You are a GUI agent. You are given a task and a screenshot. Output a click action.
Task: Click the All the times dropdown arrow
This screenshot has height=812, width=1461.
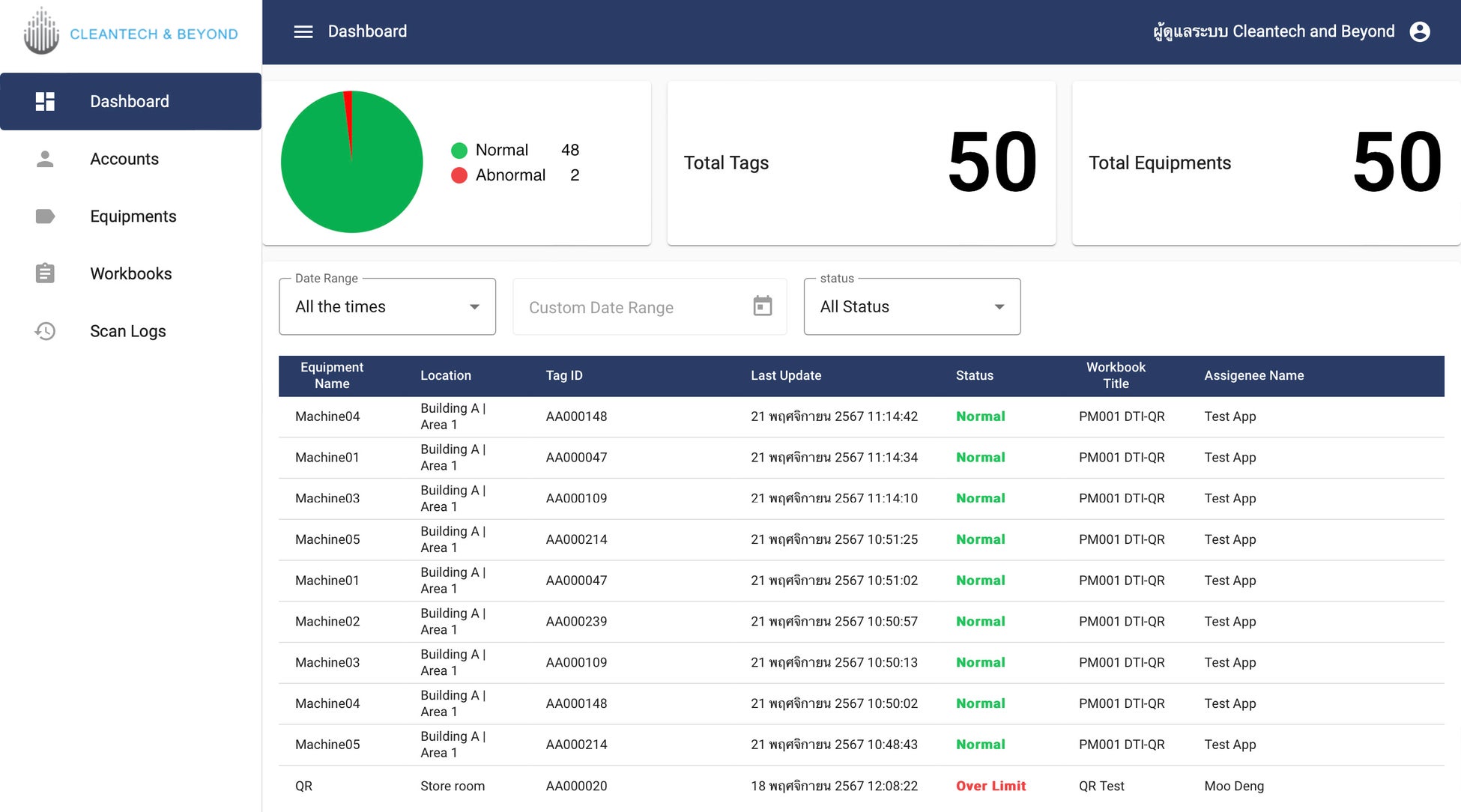pyautogui.click(x=474, y=306)
